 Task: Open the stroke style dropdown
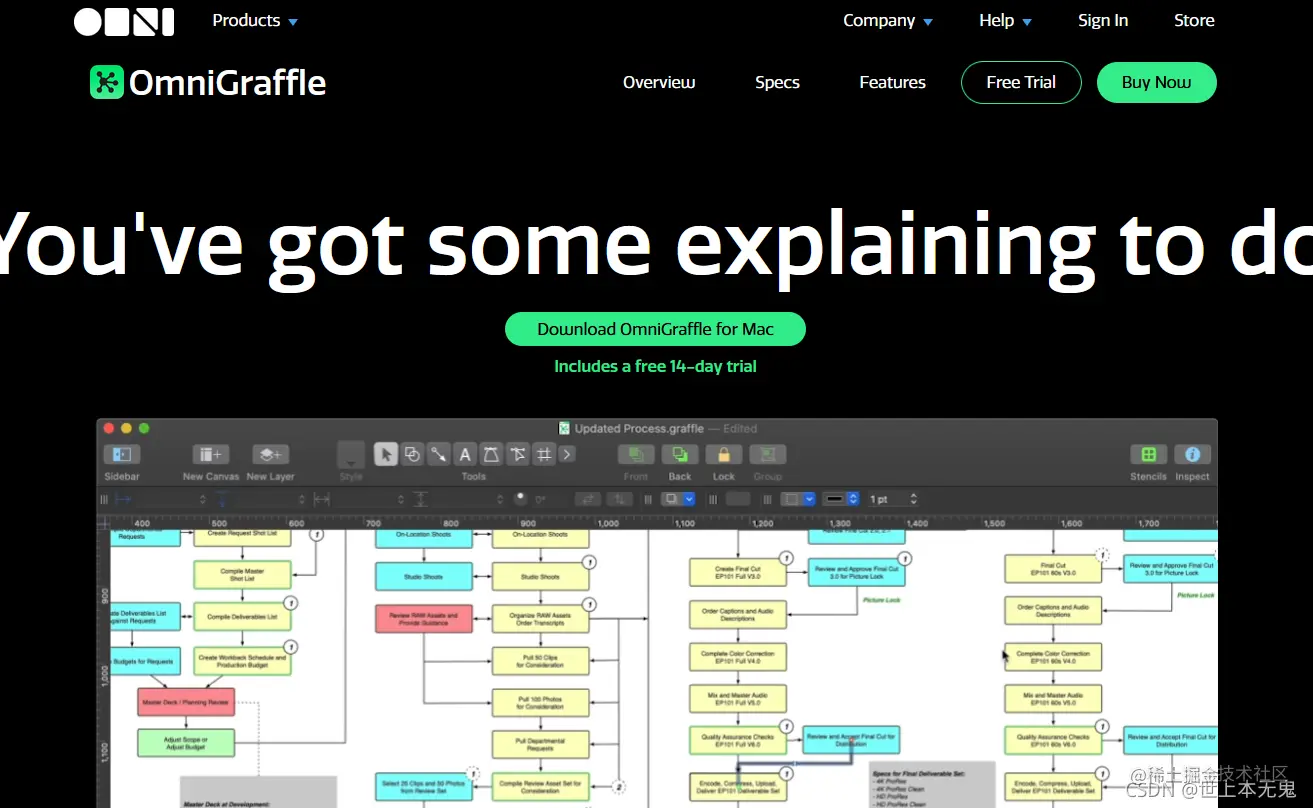(842, 499)
